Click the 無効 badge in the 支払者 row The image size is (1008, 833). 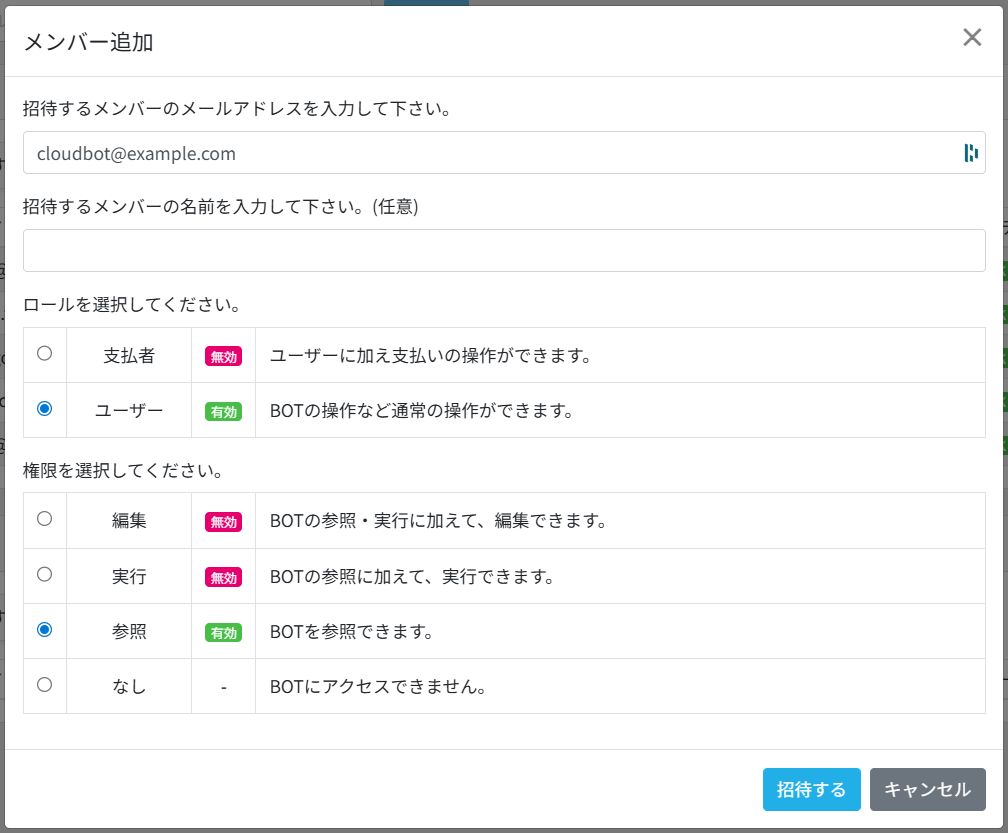223,356
